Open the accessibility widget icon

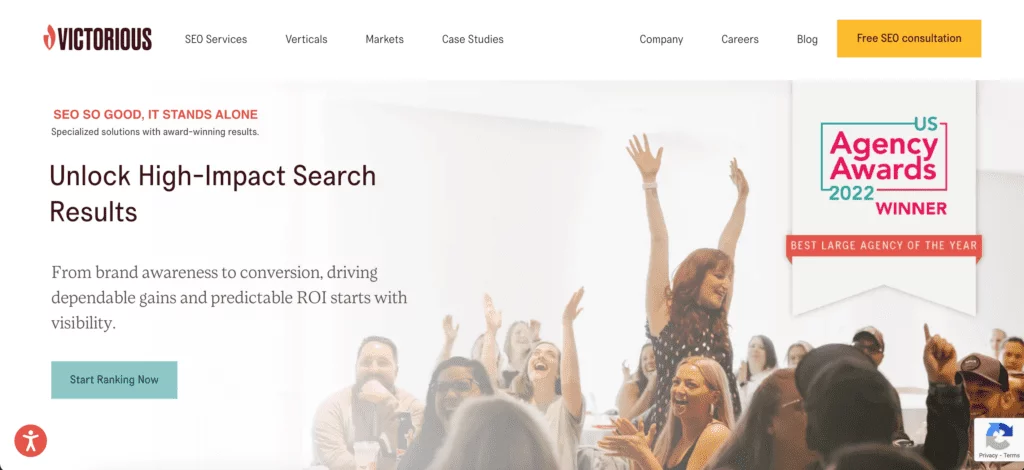coord(31,441)
